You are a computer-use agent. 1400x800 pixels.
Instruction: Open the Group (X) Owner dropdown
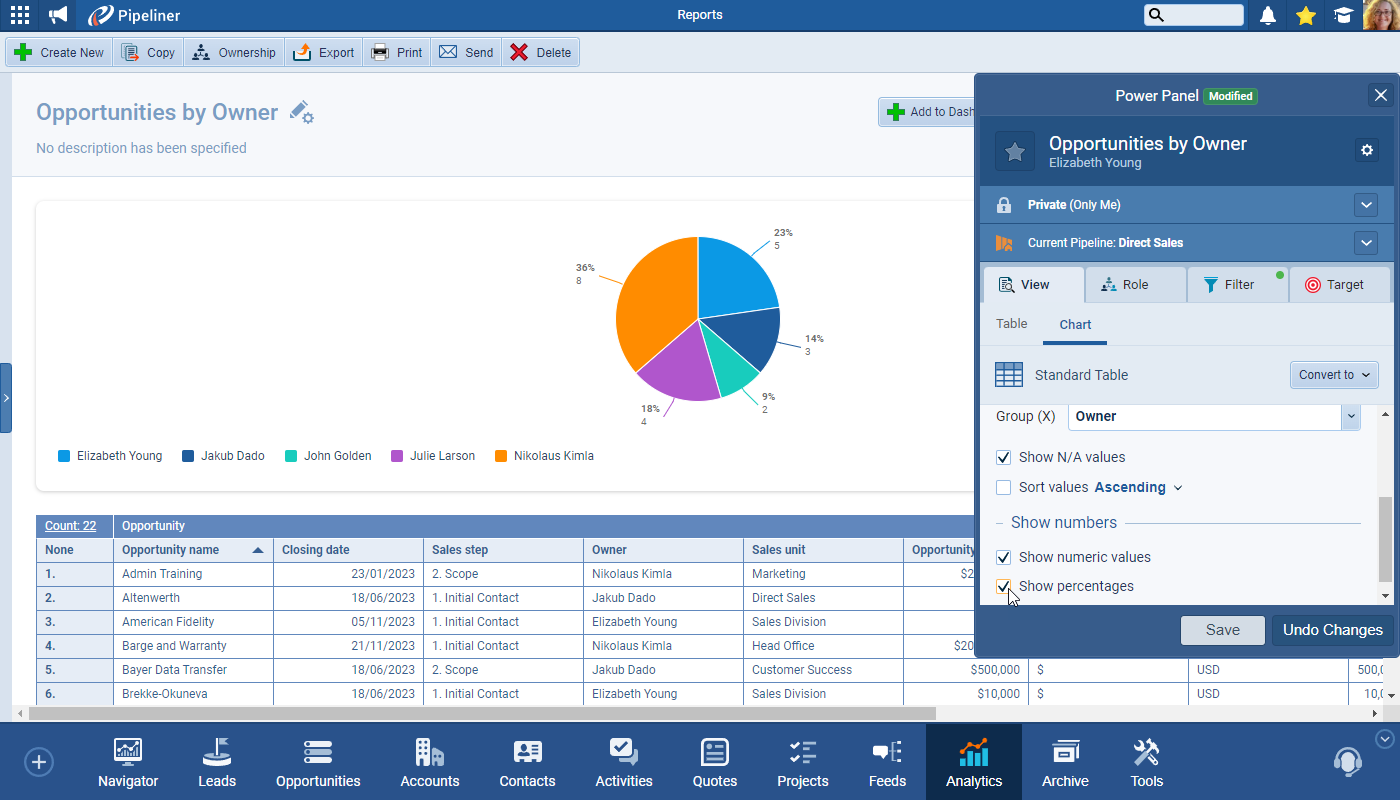(x=1351, y=416)
